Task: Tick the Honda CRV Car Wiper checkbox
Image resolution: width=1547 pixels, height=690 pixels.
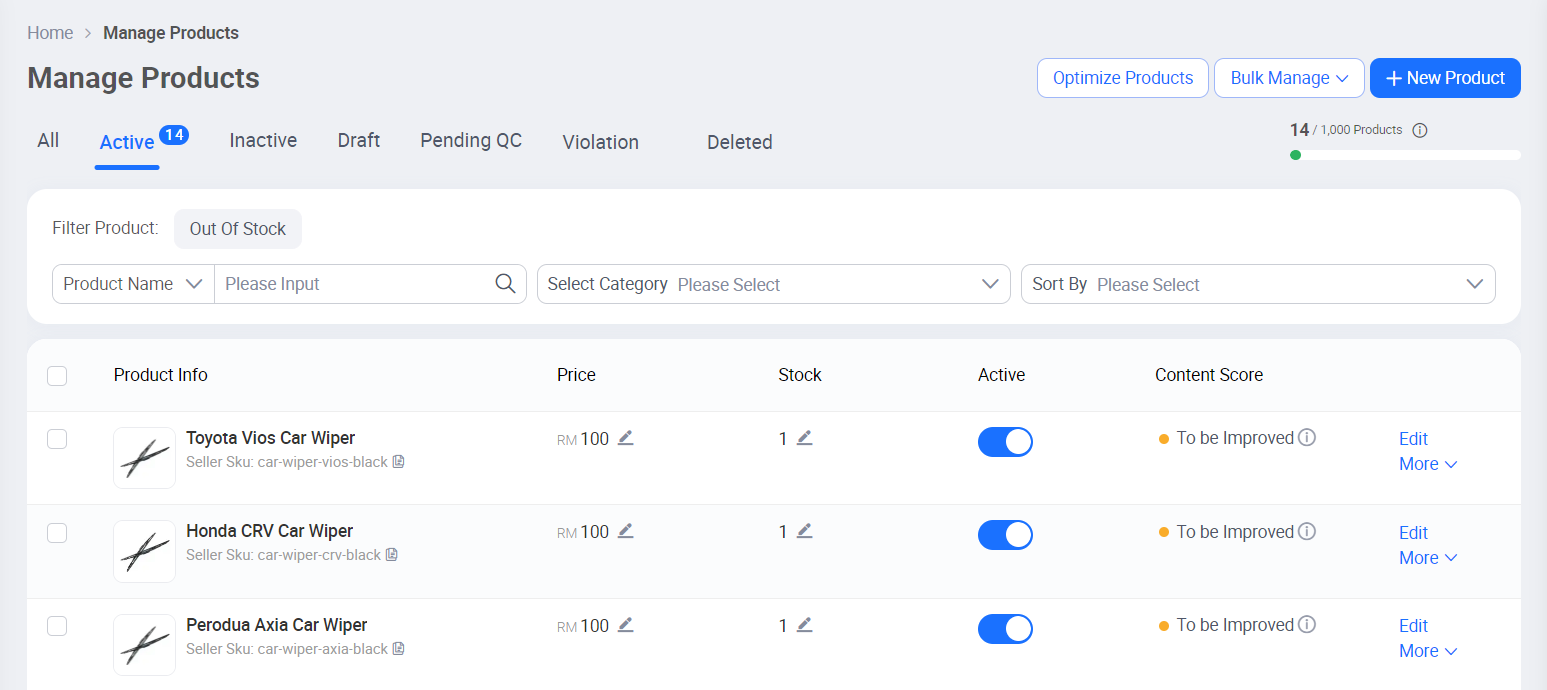Action: 57,533
